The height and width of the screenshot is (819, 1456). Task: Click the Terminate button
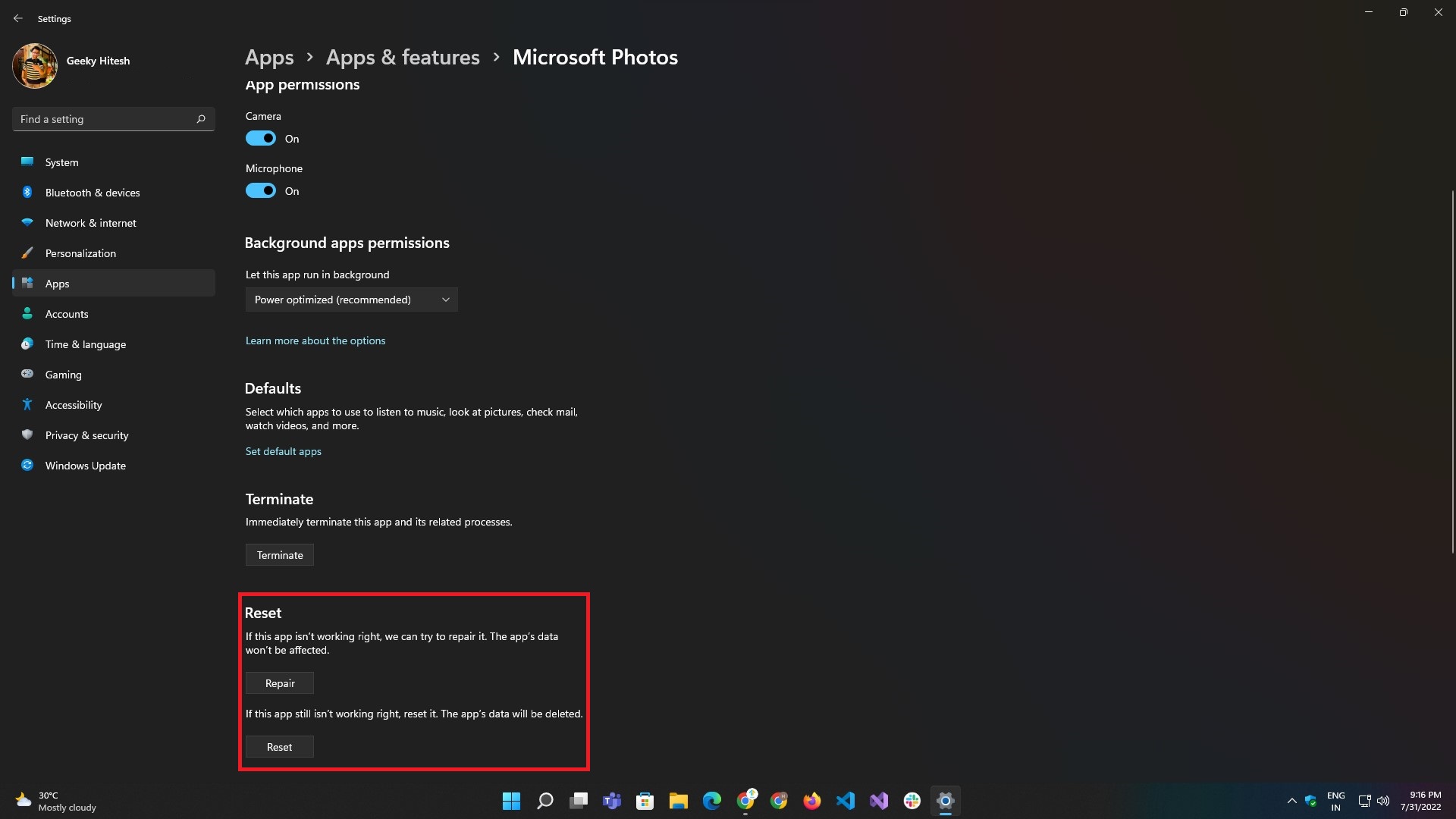[x=279, y=555]
